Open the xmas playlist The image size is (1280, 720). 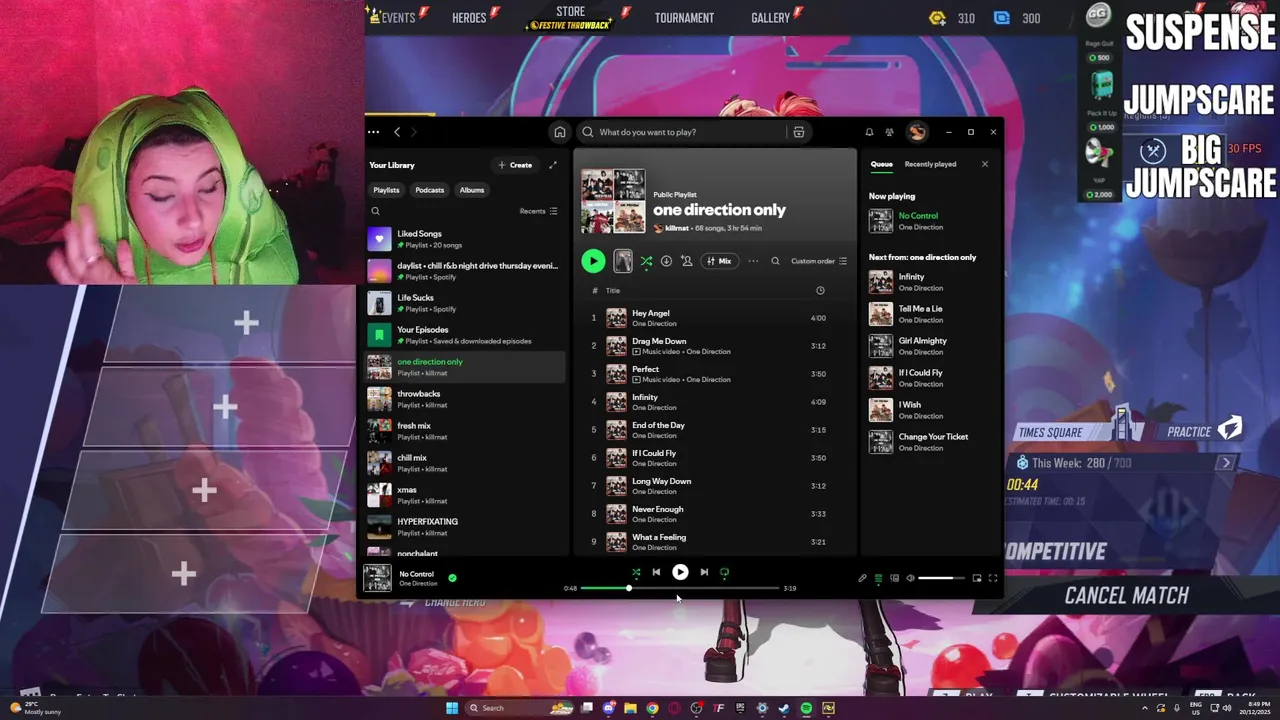click(x=465, y=495)
